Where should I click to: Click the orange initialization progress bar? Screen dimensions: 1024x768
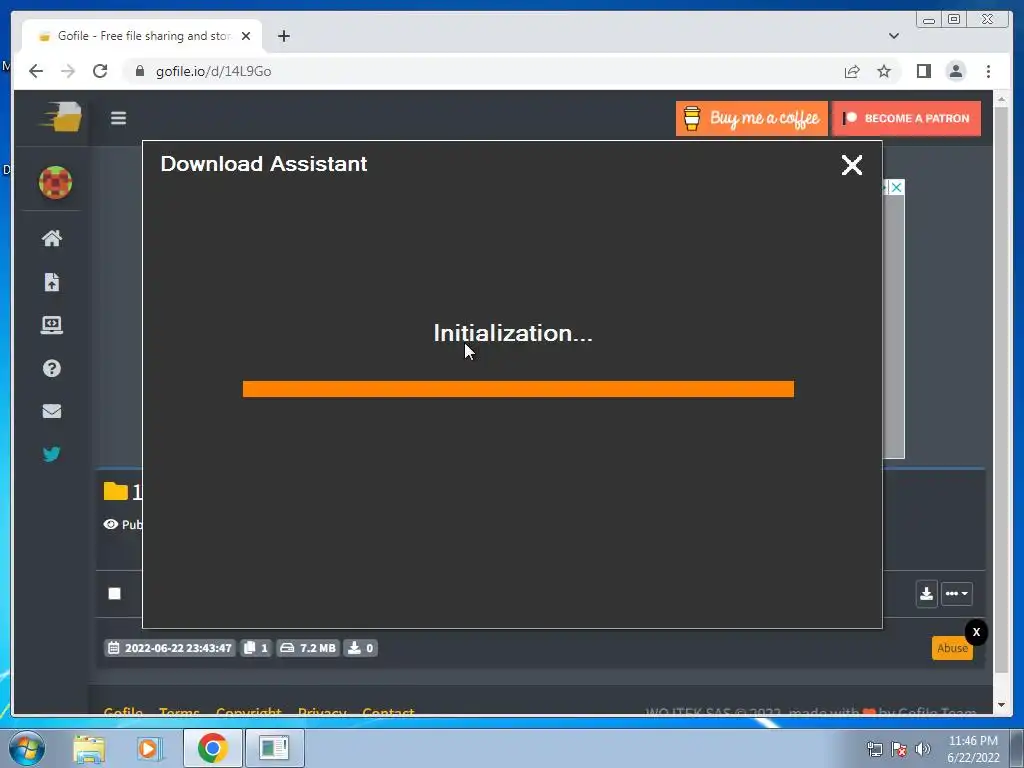pyautogui.click(x=519, y=389)
